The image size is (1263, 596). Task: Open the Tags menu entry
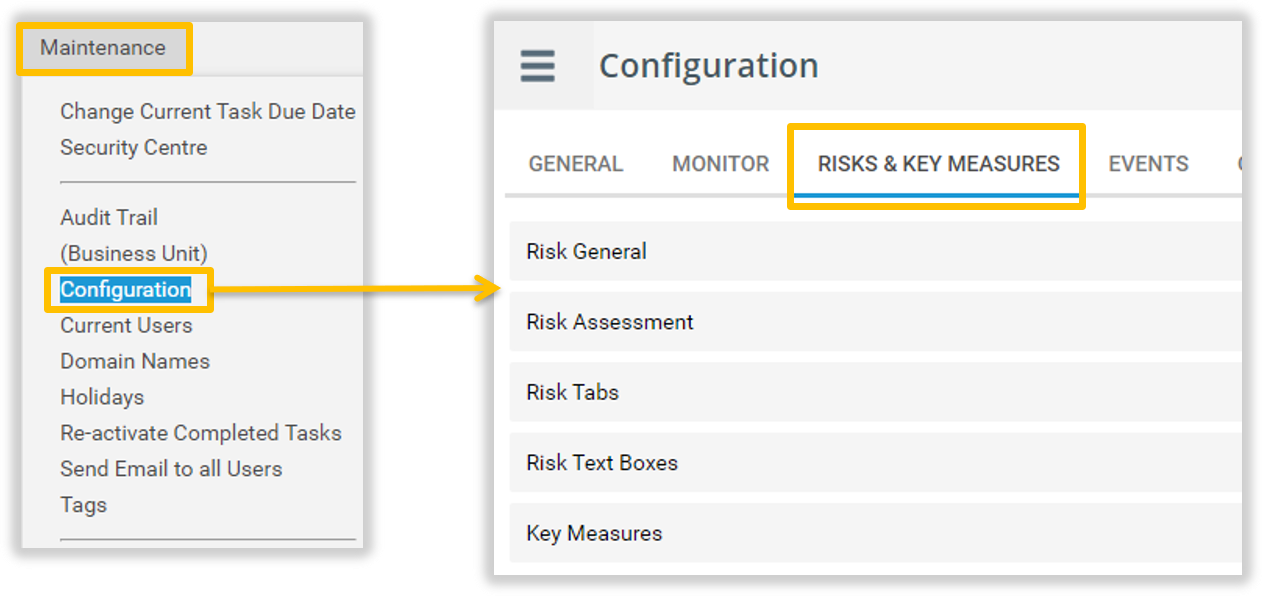(83, 506)
